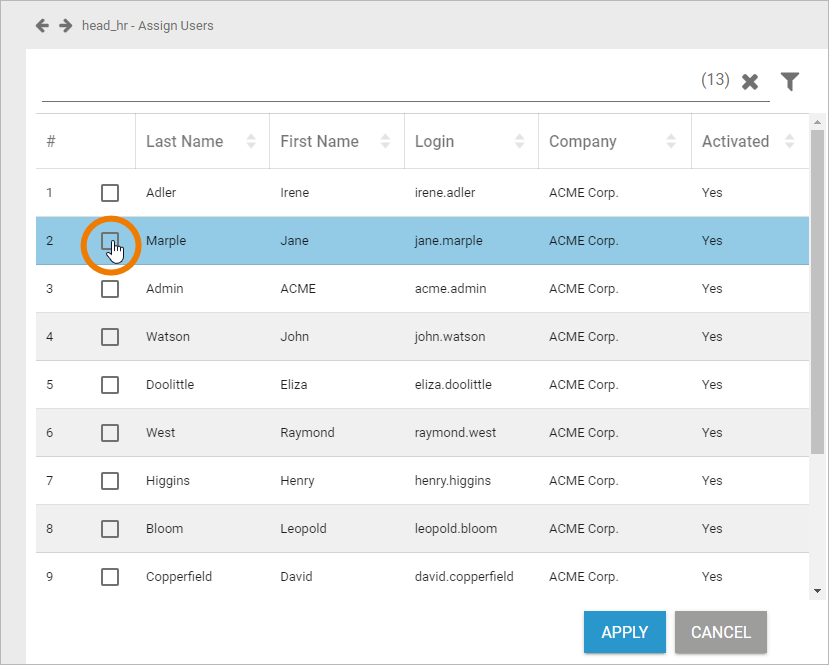
Task: Sort by Activated column arrows
Action: click(789, 141)
